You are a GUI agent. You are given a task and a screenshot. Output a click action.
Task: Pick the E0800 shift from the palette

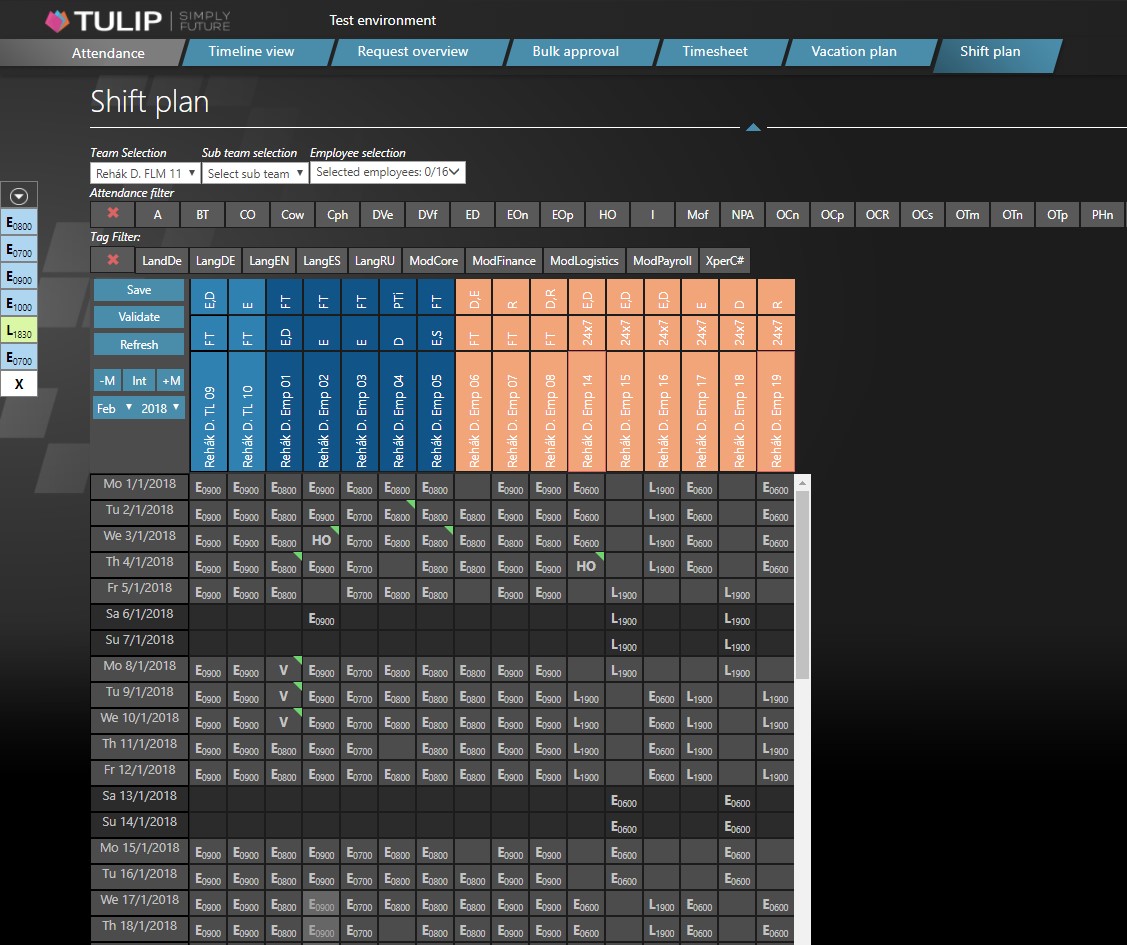coord(19,223)
